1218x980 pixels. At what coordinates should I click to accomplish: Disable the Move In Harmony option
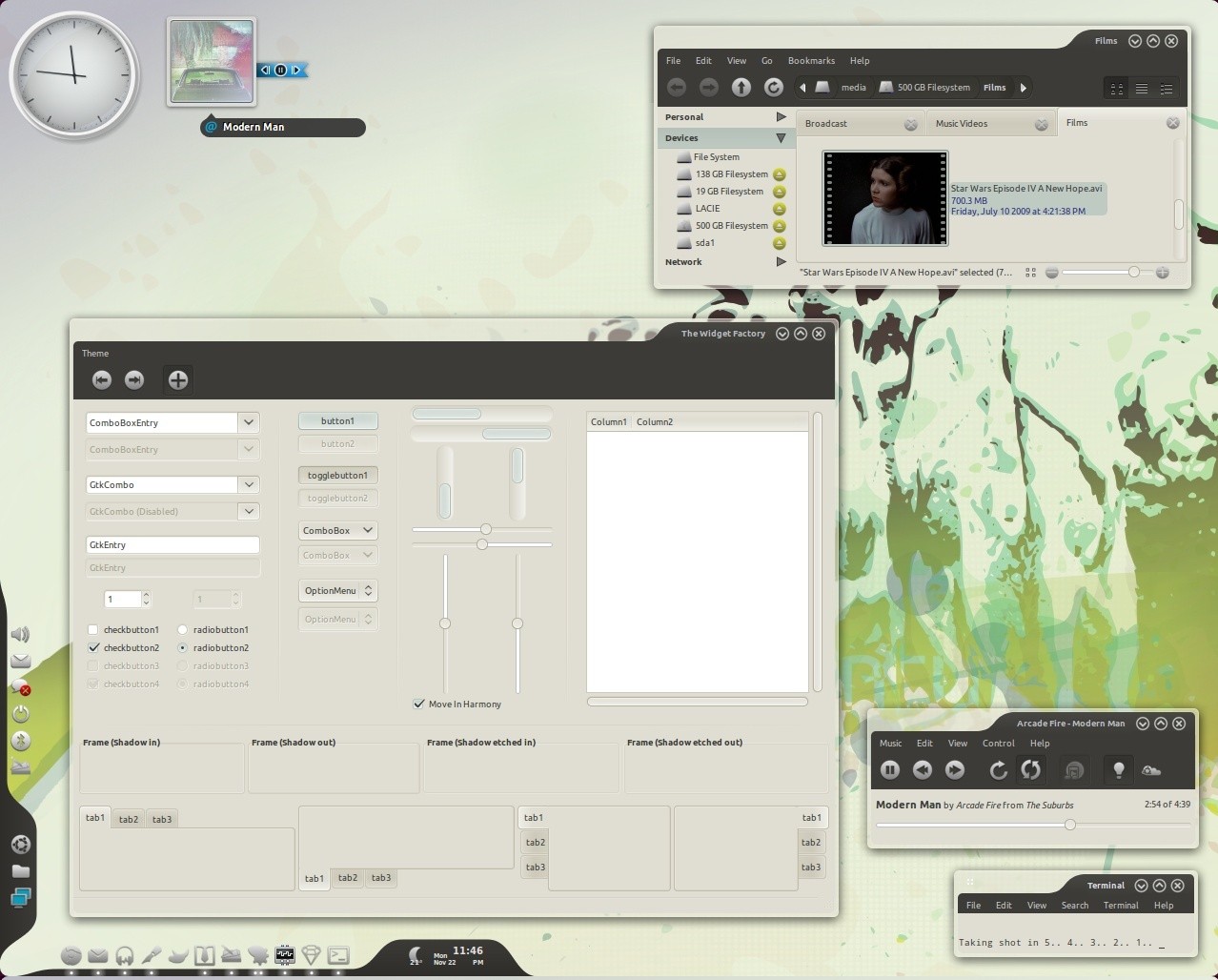(418, 704)
